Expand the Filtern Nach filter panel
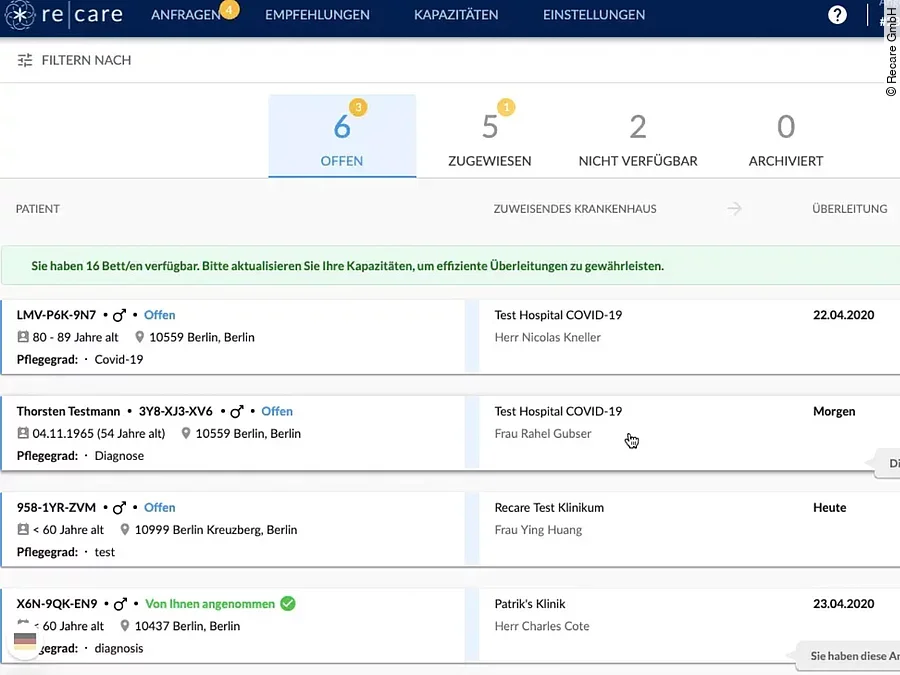The width and height of the screenshot is (900, 675). coord(86,60)
